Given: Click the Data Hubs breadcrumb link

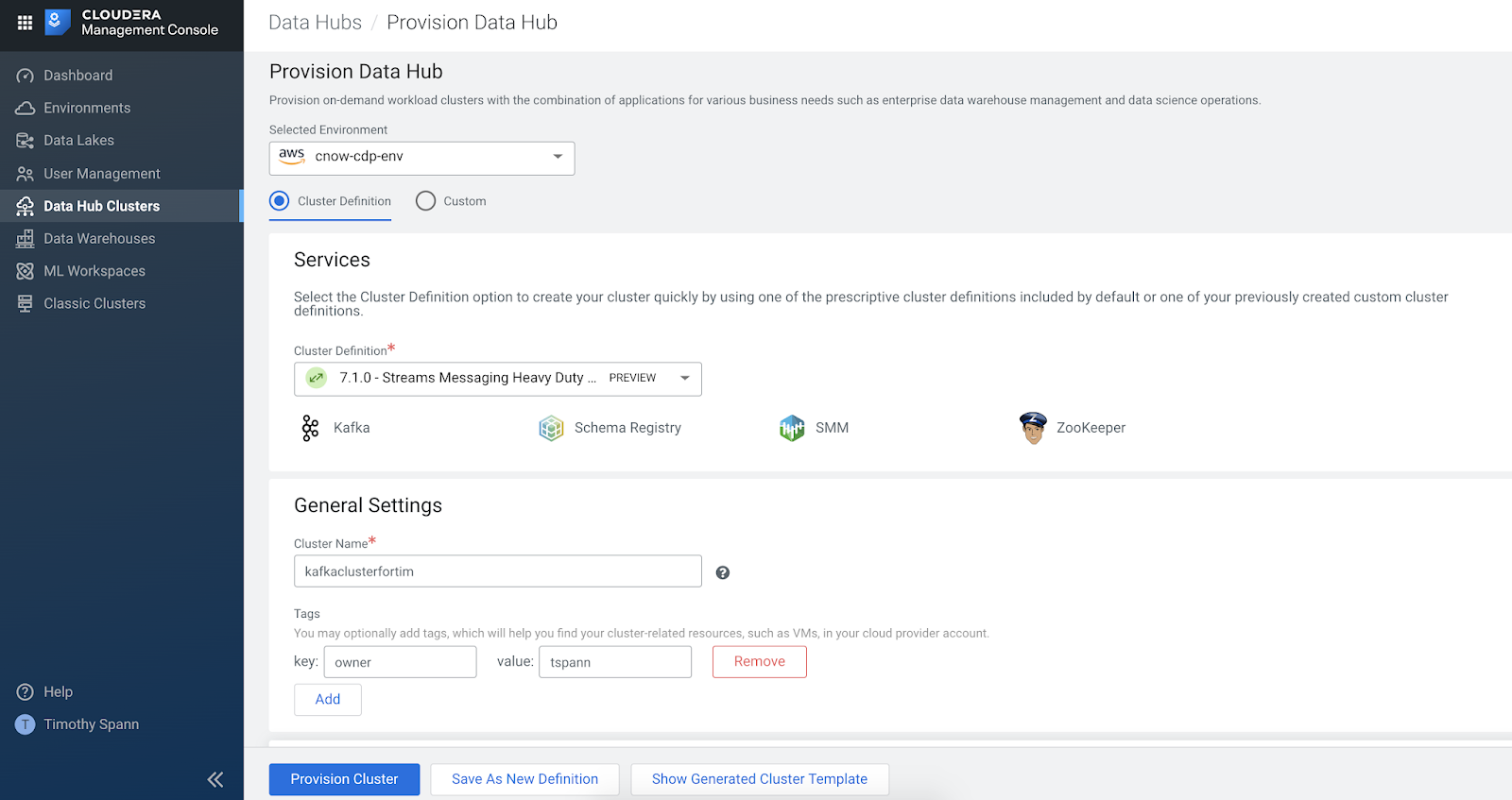Looking at the screenshot, I should (315, 23).
